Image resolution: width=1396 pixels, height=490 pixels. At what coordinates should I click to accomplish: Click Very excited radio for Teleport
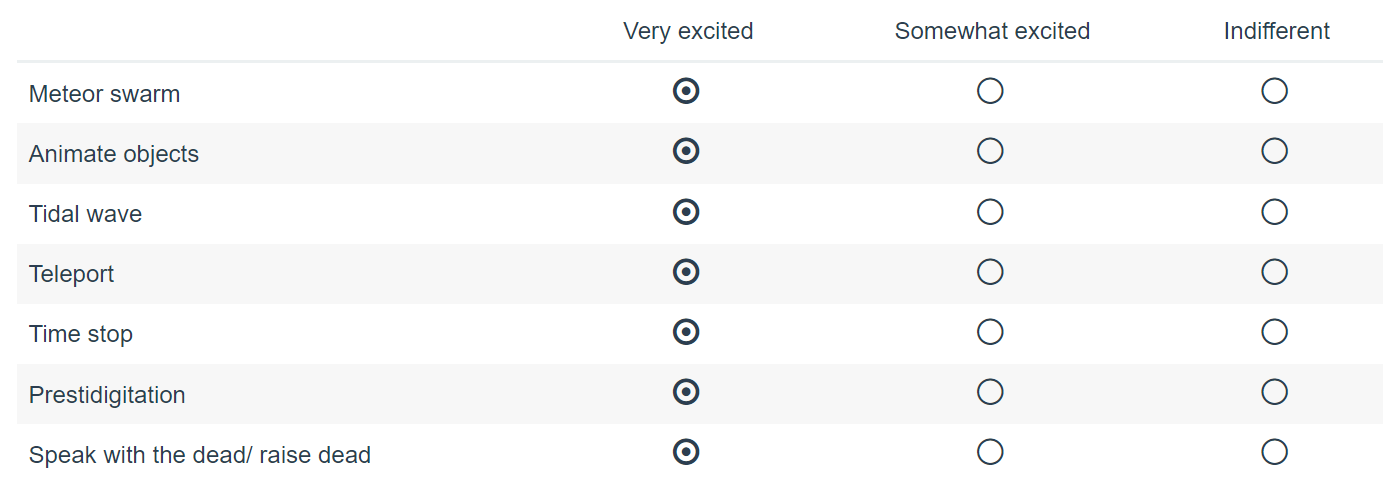(686, 272)
